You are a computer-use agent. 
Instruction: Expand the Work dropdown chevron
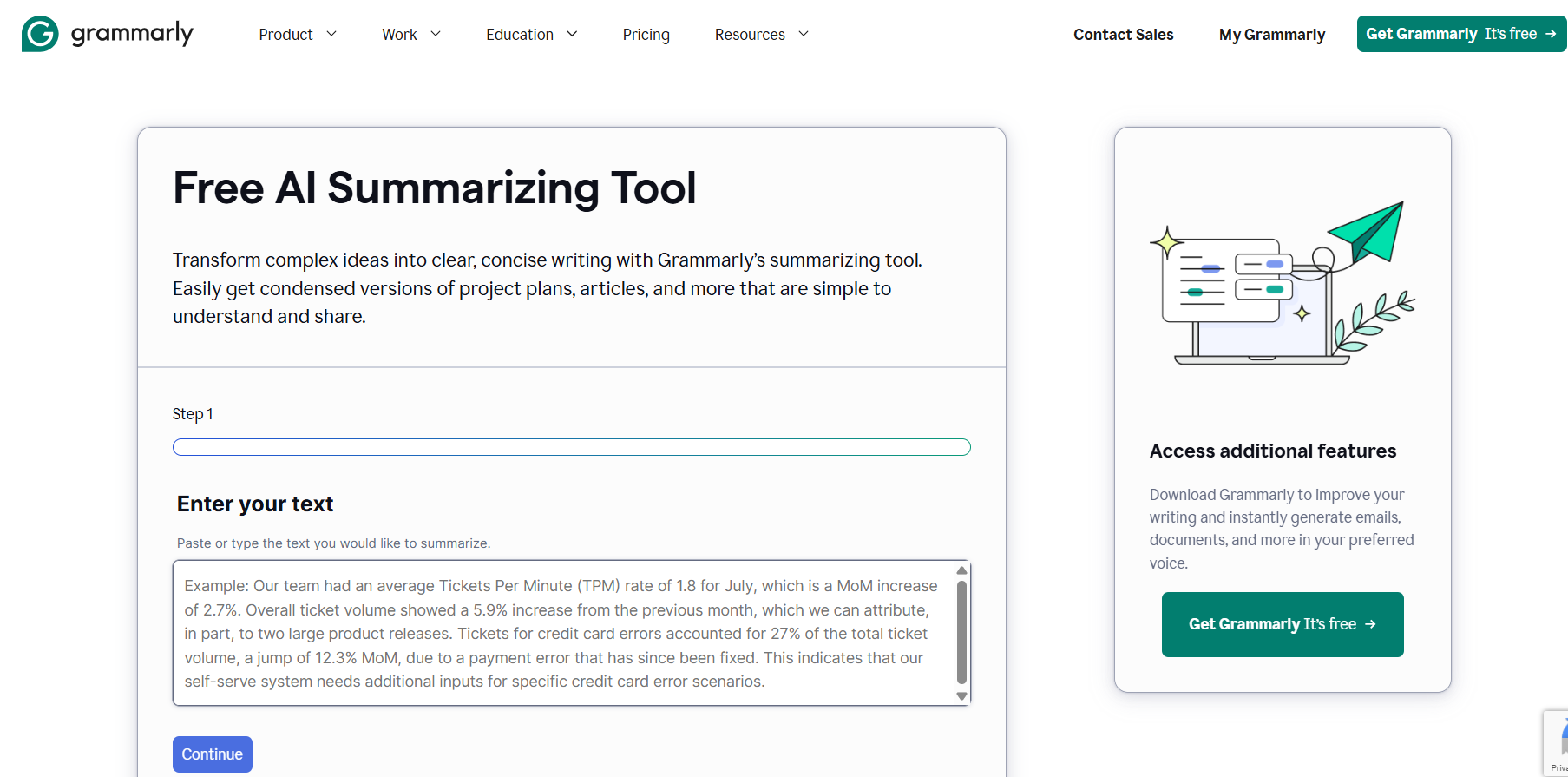pyautogui.click(x=436, y=34)
